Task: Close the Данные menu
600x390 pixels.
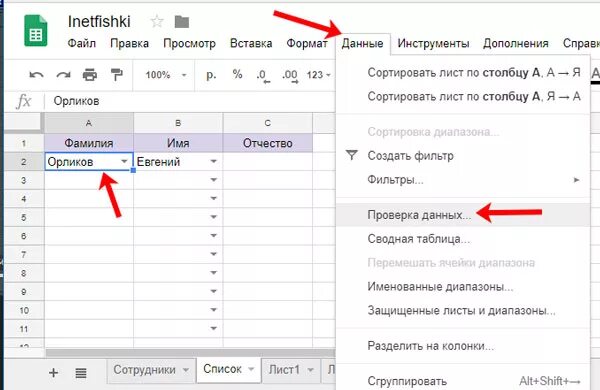Action: pos(362,43)
